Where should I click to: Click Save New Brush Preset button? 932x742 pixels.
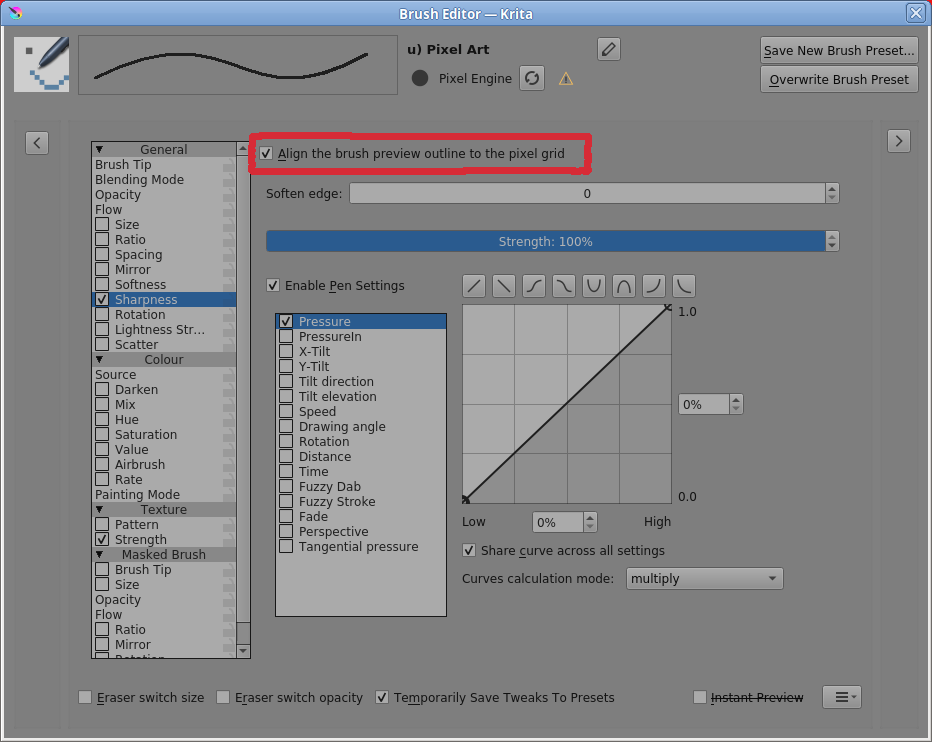click(839, 51)
